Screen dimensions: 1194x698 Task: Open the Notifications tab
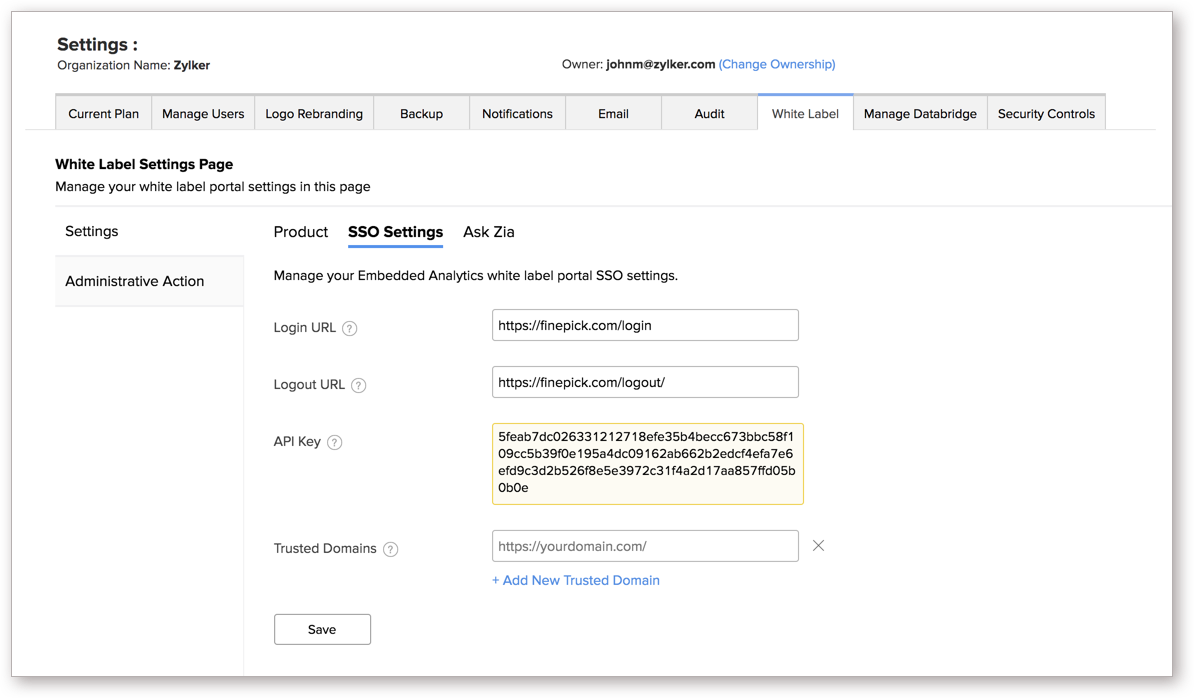pos(517,113)
